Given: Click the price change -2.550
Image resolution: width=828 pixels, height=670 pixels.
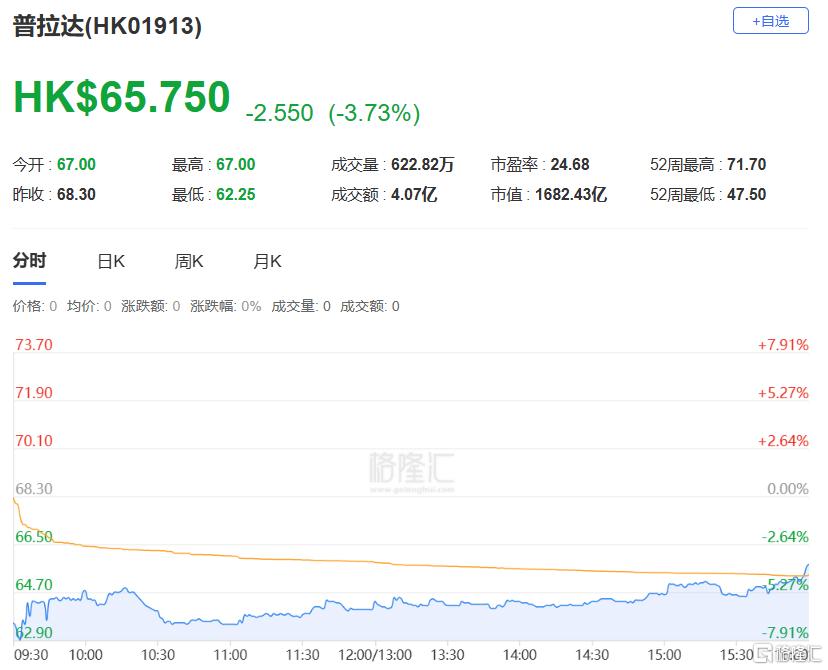Looking at the screenshot, I should (279, 113).
